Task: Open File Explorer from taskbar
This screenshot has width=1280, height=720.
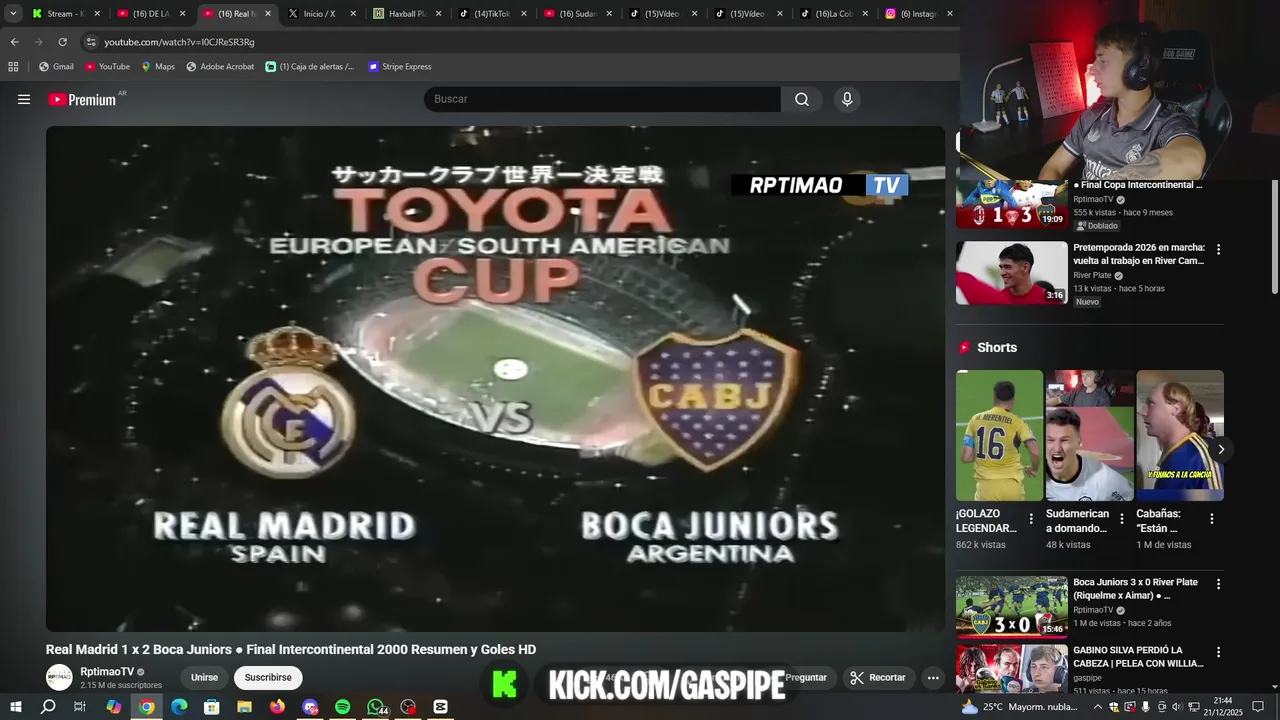Action: (244, 707)
